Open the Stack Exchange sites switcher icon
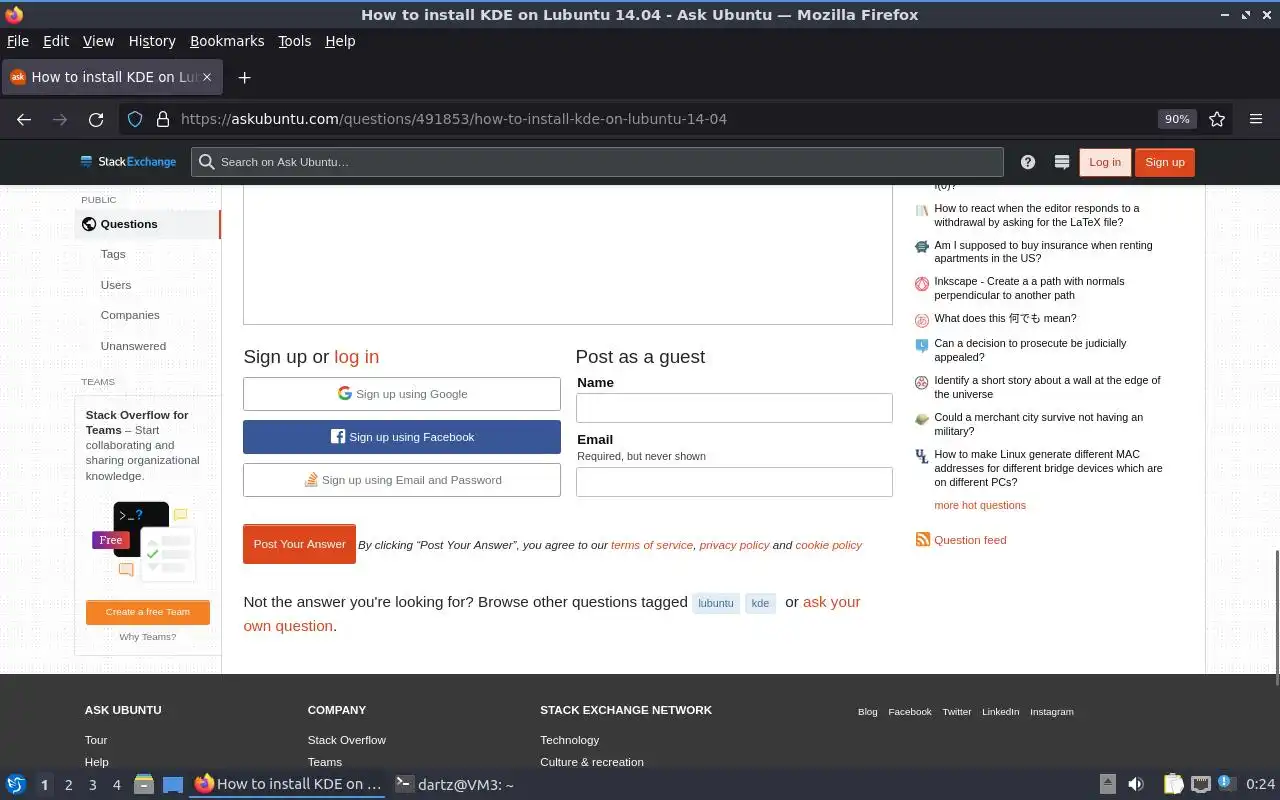Image resolution: width=1280 pixels, height=800 pixels. coord(1062,162)
